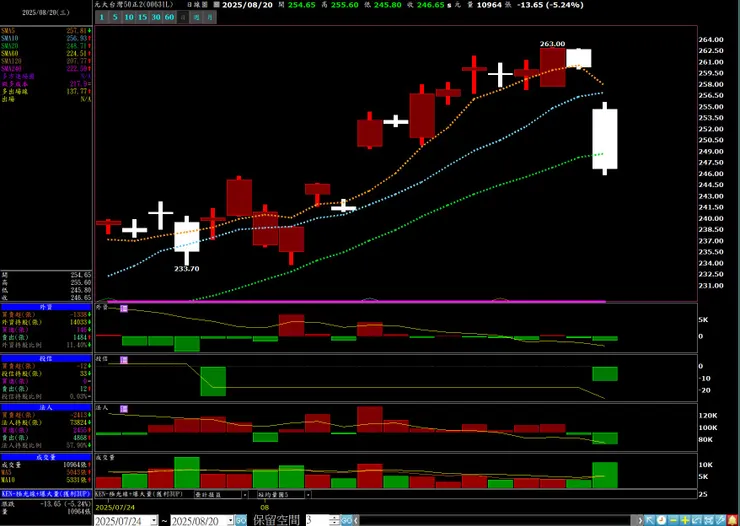
Task: Switch to the monthly (月) chart button
Action: coord(210,17)
